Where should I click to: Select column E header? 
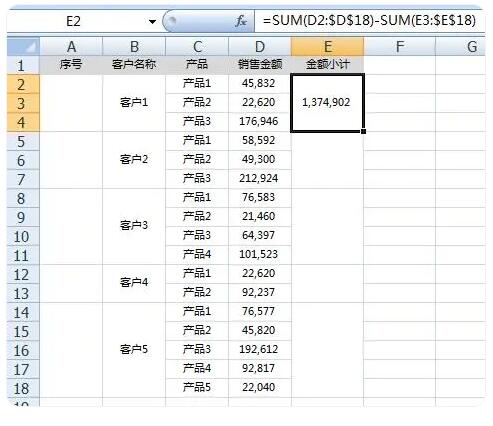pyautogui.click(x=327, y=46)
